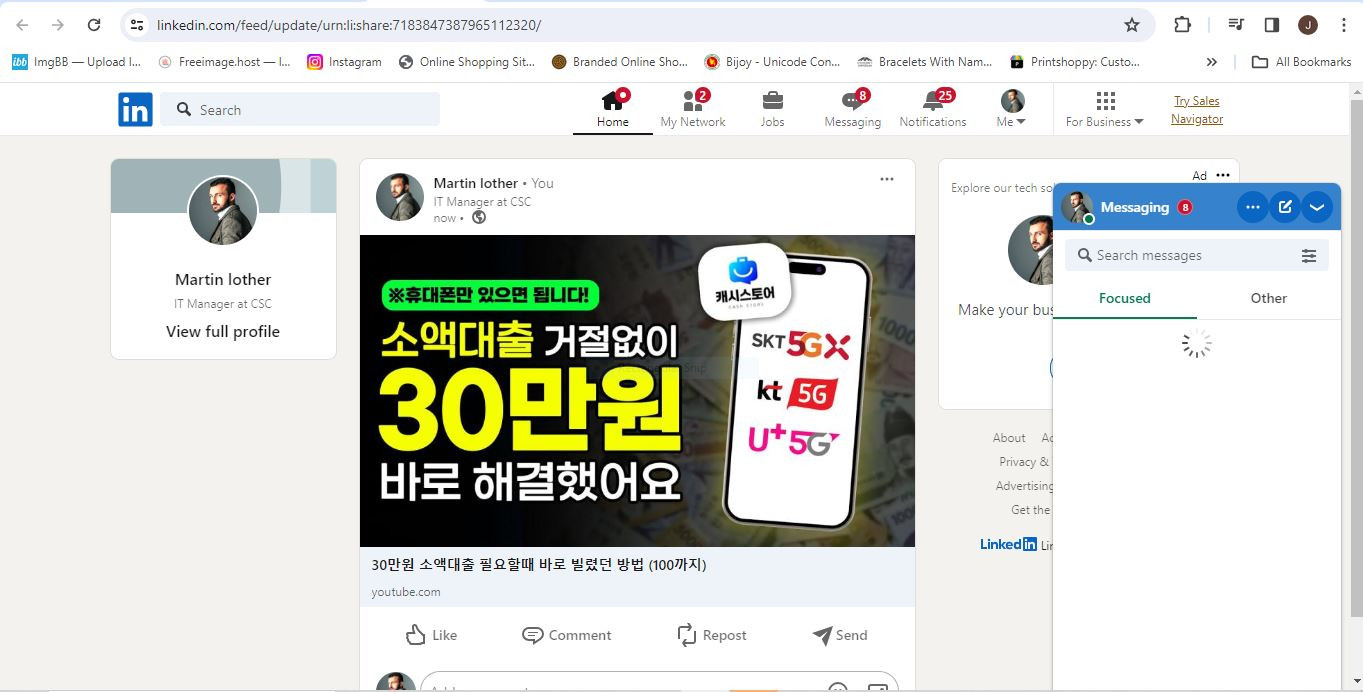This screenshot has width=1363, height=692.
Task: Show more bookmarks chevron
Action: click(x=1212, y=62)
